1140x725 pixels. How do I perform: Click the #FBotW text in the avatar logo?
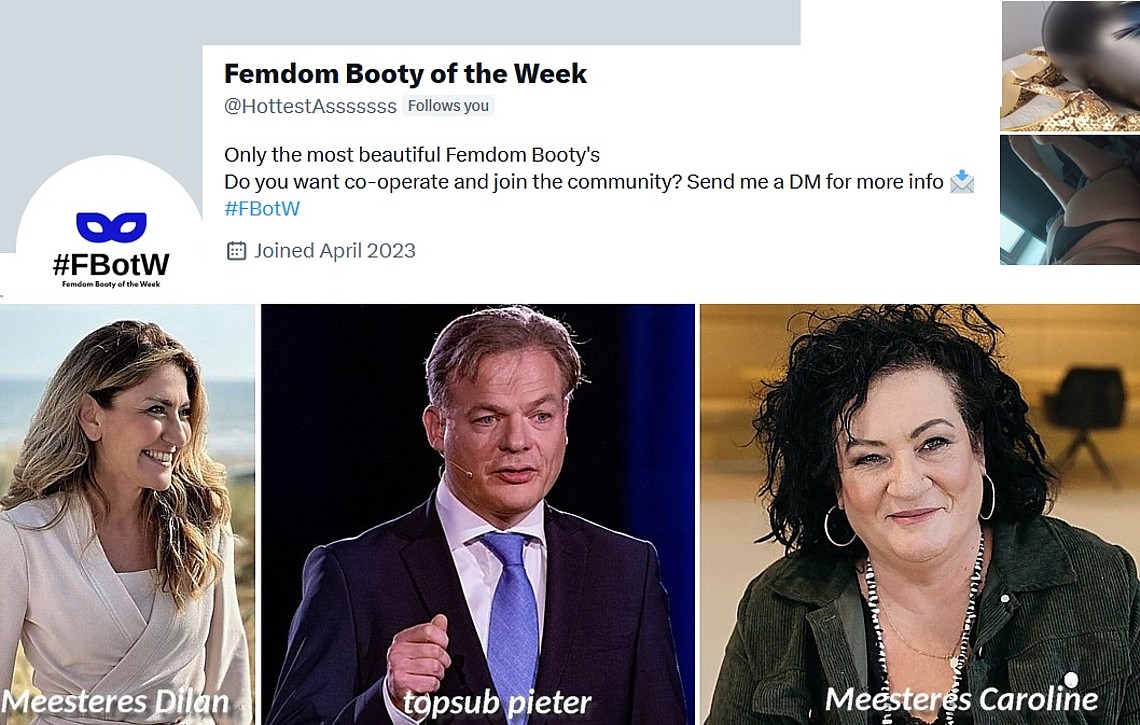(x=111, y=265)
